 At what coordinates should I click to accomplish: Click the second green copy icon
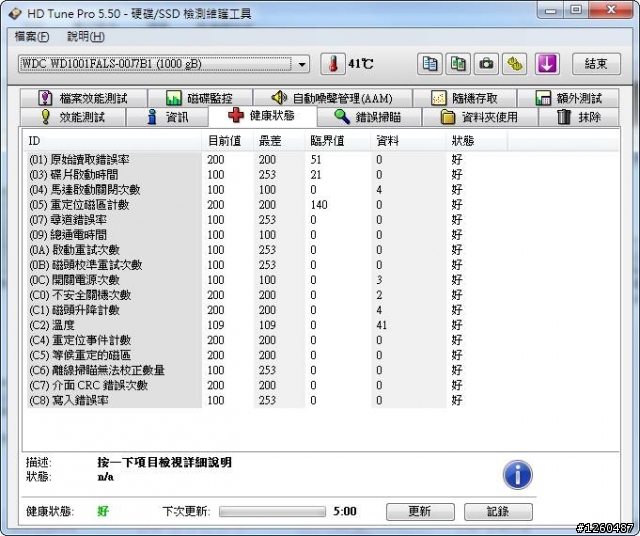tap(458, 64)
